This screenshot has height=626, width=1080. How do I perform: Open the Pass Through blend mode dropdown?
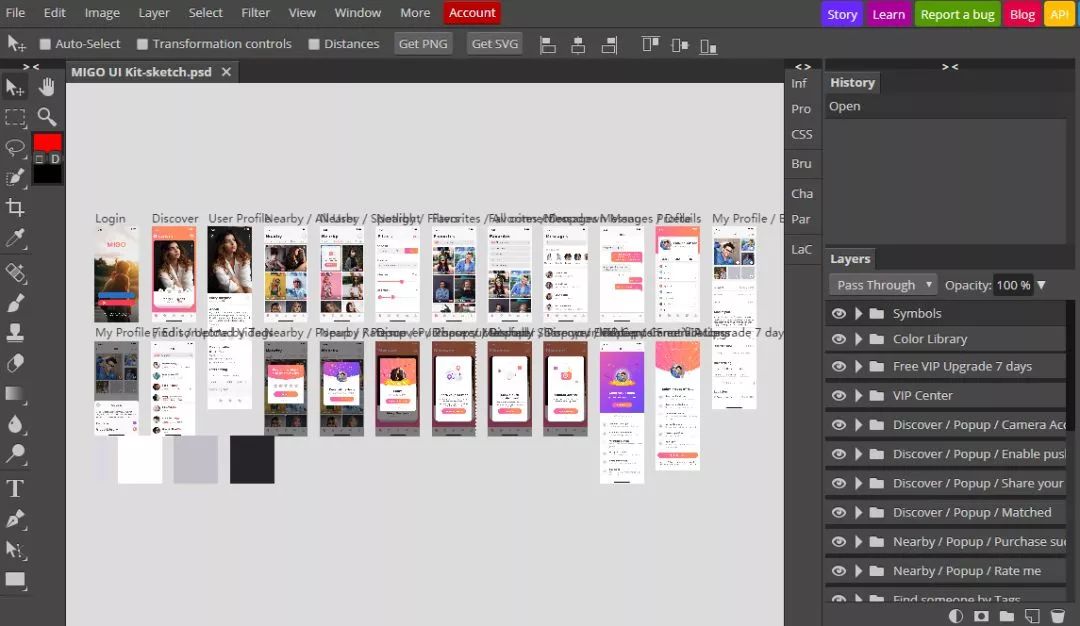(883, 285)
